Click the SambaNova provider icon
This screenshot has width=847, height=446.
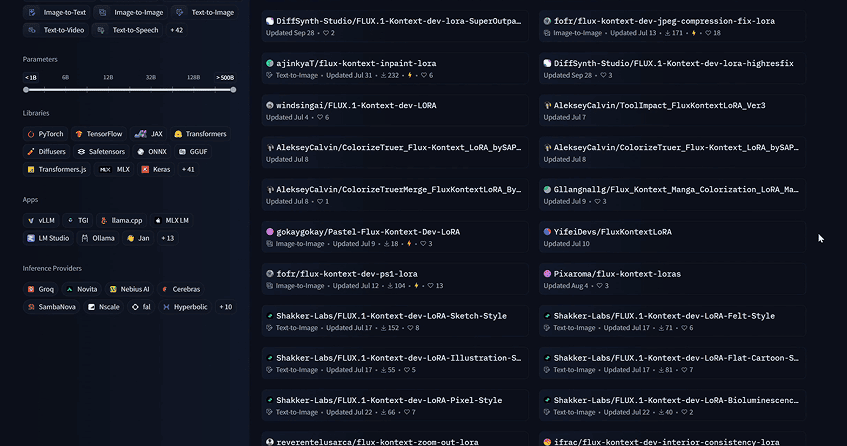[31, 307]
